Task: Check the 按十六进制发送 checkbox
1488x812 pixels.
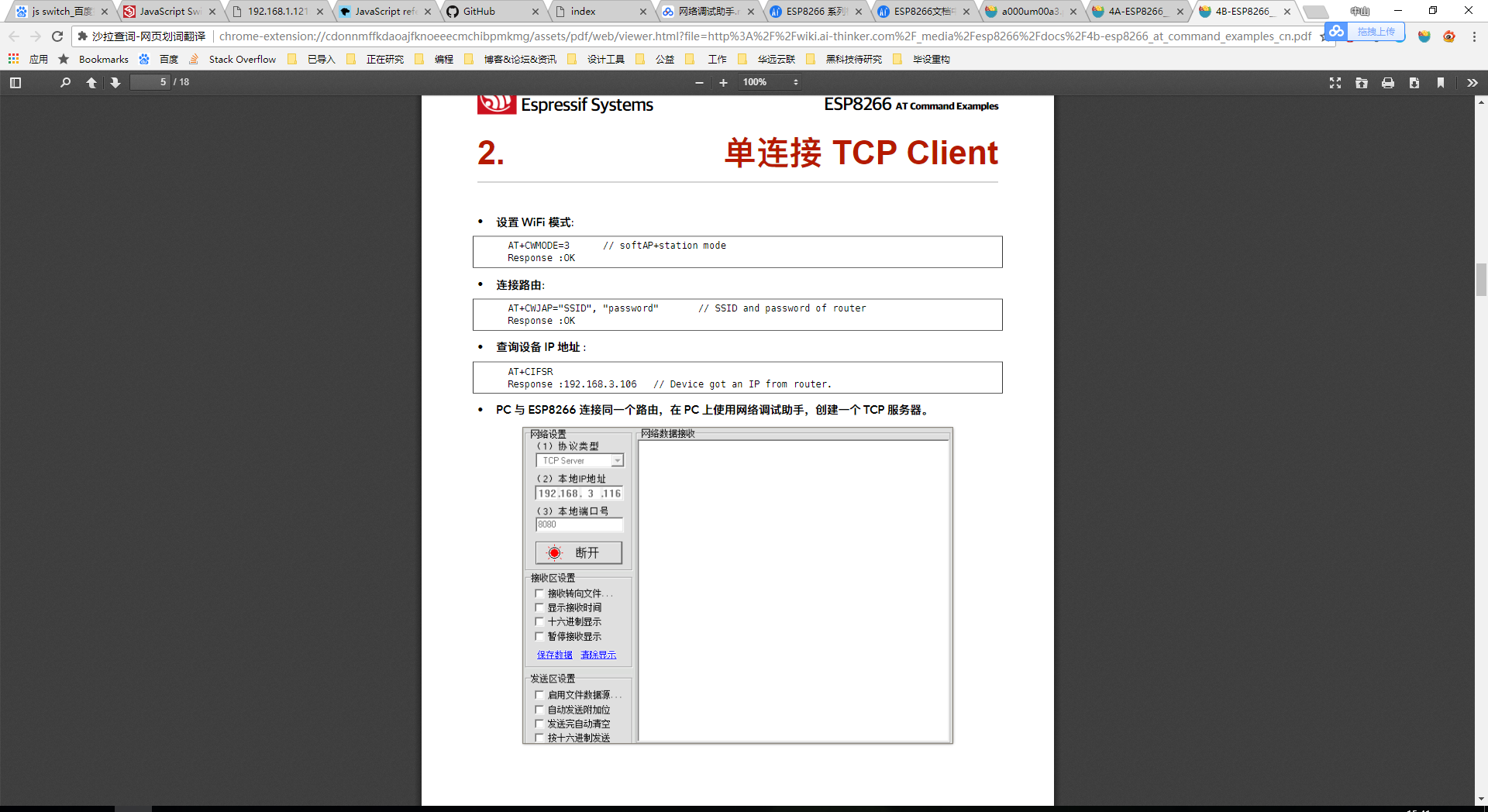Action: coord(539,738)
